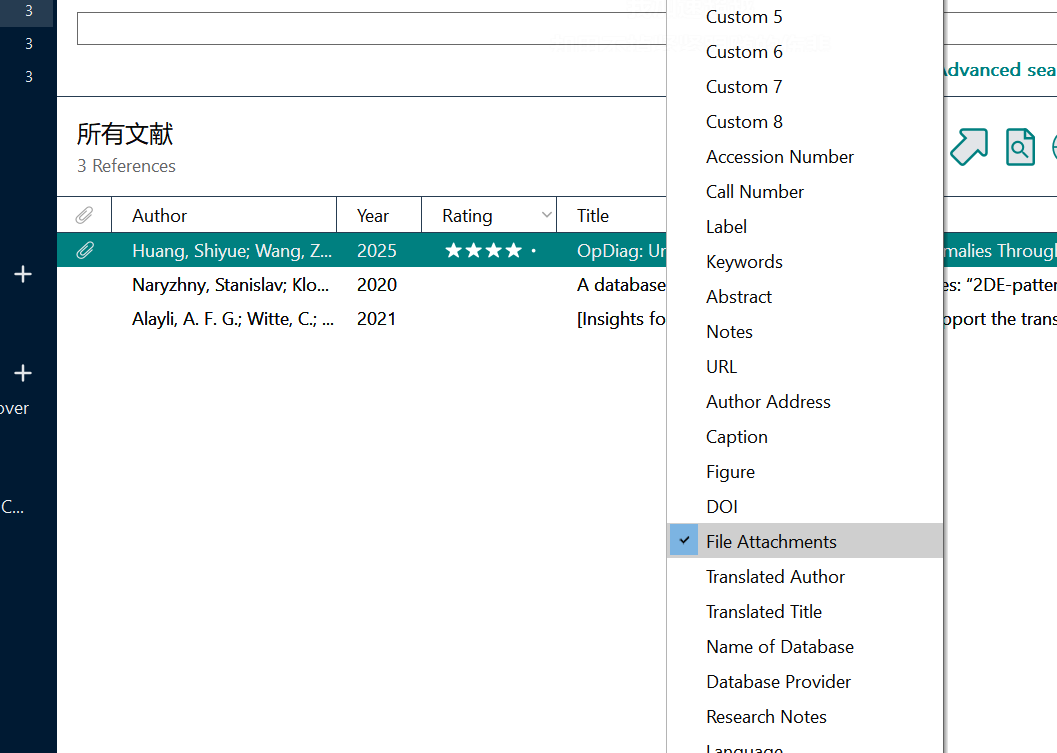Click the paperclip attachment column header
1057x753 pixels.
(84, 216)
